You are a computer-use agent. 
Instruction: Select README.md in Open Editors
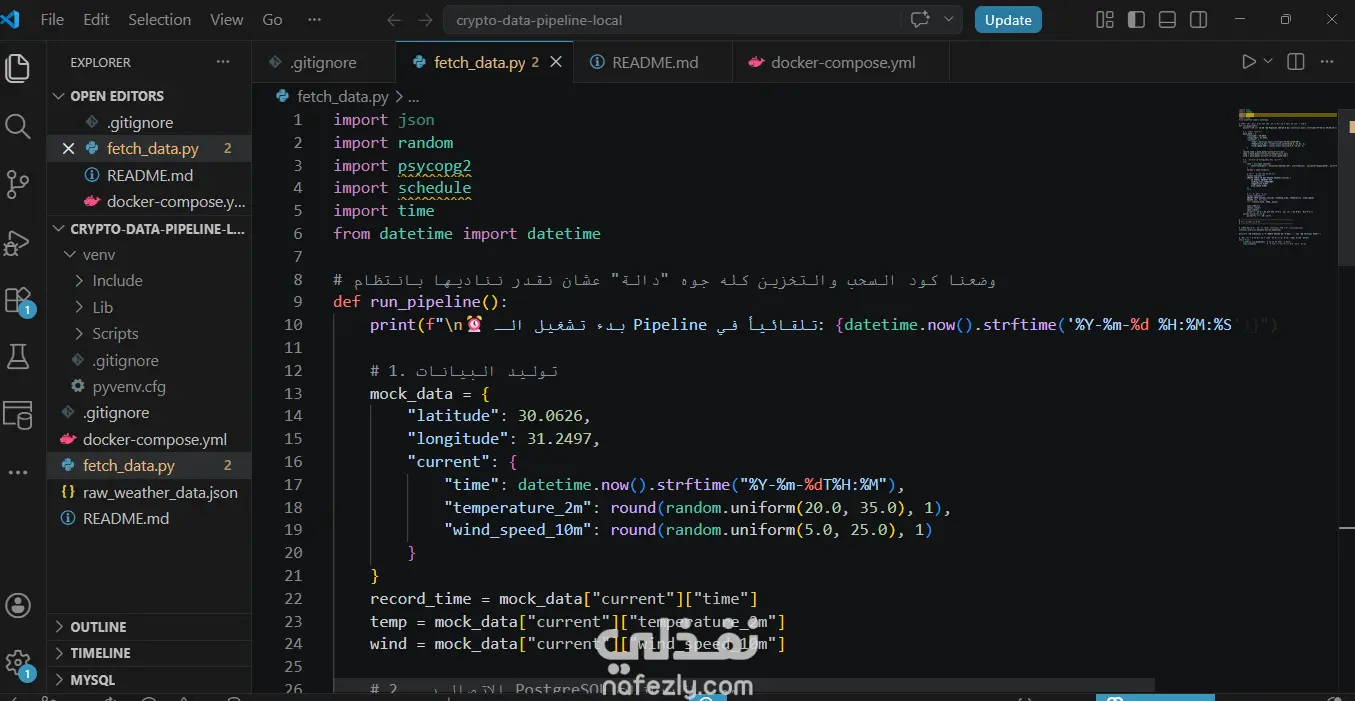[x=149, y=175]
